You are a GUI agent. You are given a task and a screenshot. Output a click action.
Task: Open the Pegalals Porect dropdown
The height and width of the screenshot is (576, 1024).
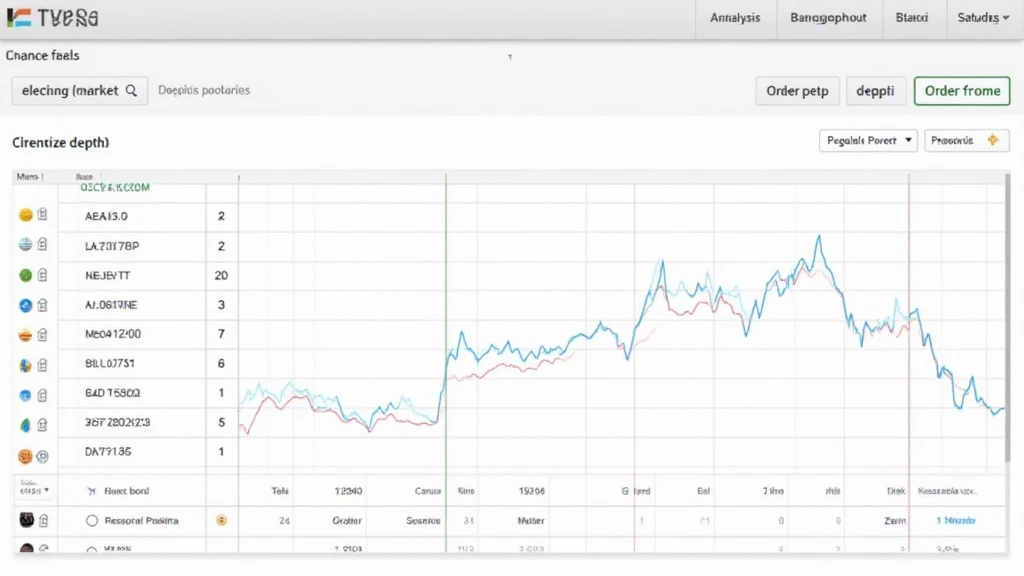click(868, 141)
